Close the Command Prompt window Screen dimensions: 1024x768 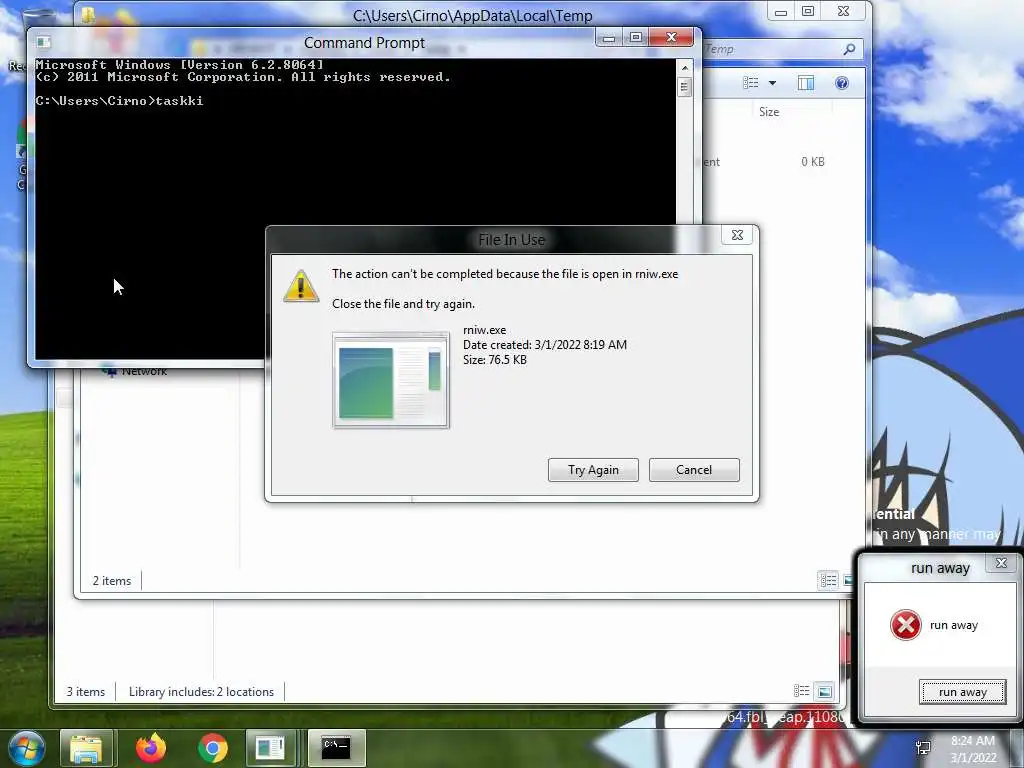[671, 38]
